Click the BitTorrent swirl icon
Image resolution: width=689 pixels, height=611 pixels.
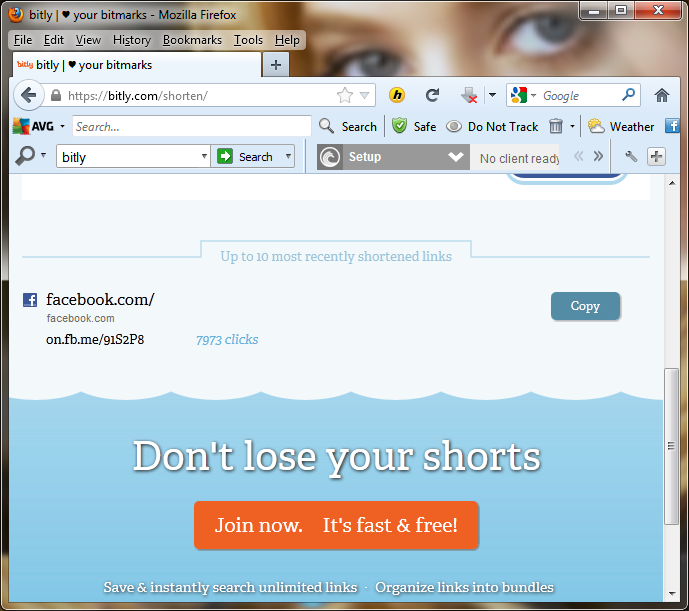point(330,157)
